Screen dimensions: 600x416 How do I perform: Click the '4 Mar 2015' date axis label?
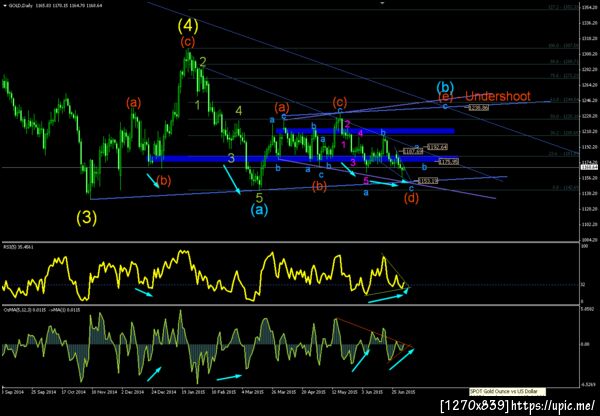(253, 392)
